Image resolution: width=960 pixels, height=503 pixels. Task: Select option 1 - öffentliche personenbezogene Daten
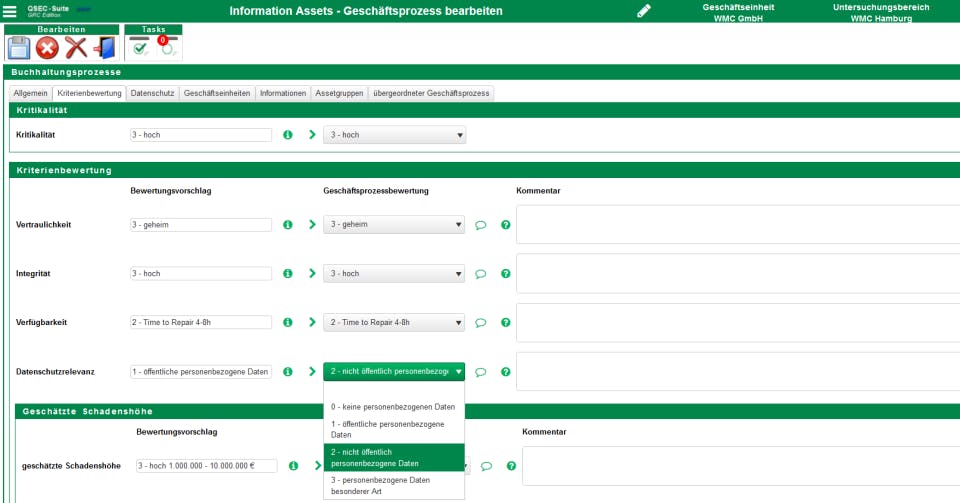click(394, 430)
